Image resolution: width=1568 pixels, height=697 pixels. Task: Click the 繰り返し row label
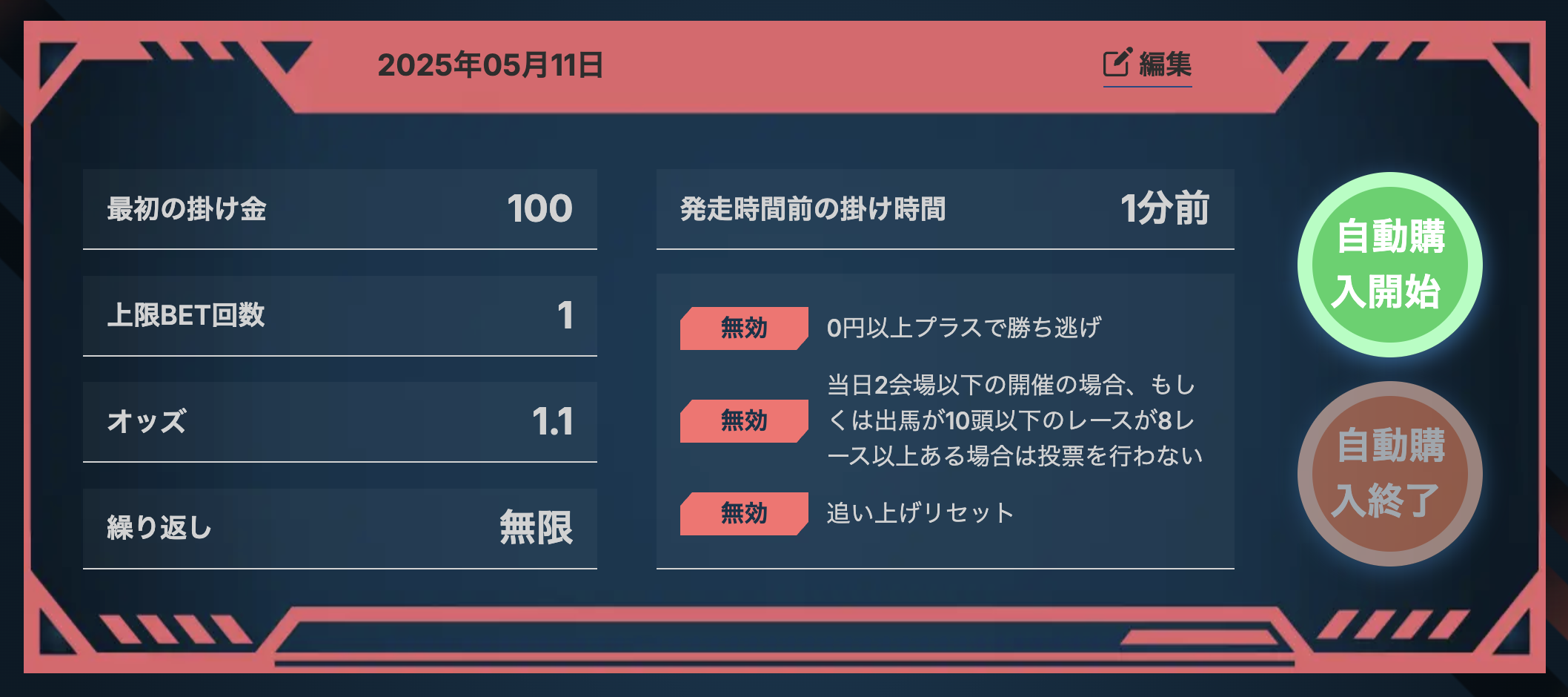[159, 528]
